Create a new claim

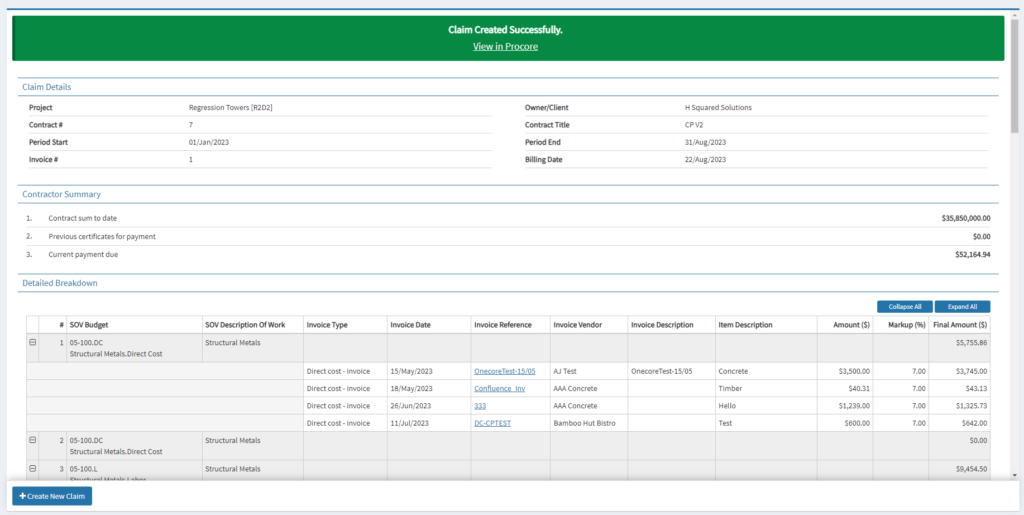pyautogui.click(x=52, y=496)
